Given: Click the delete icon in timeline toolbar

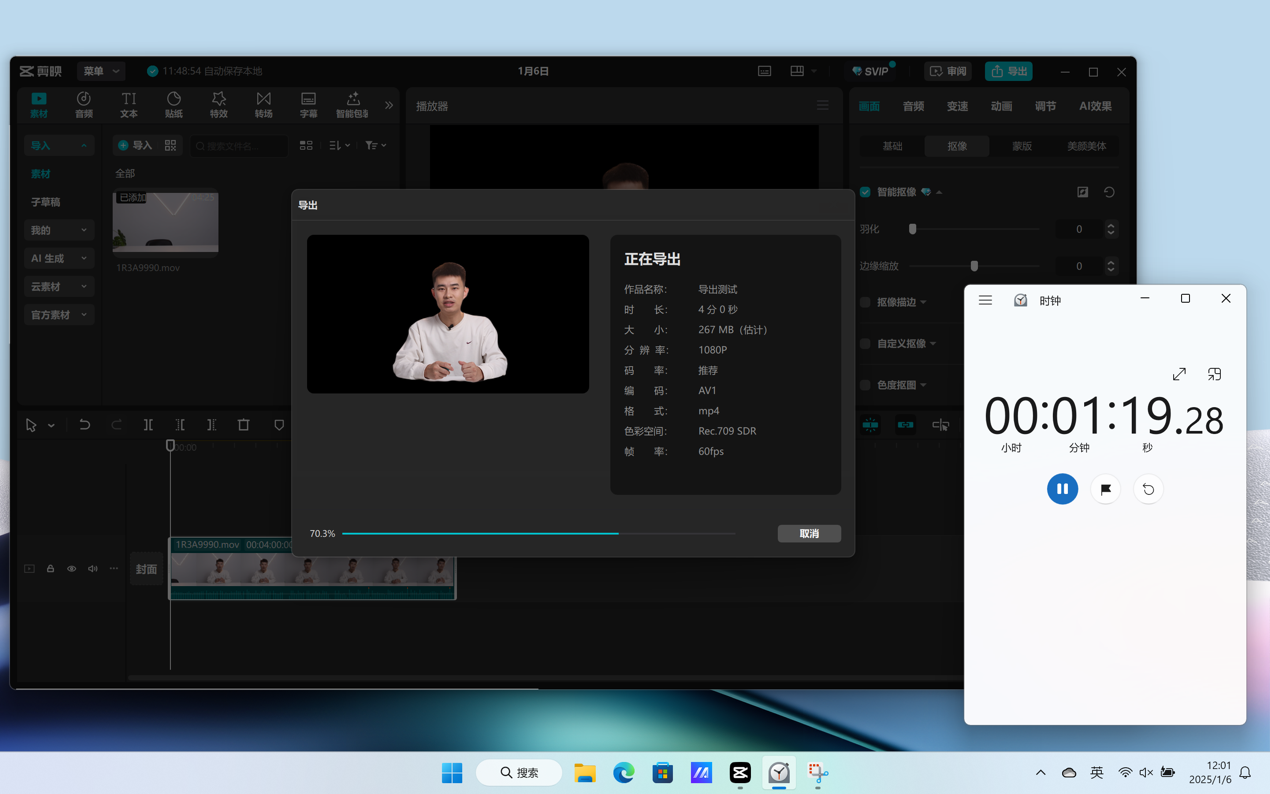Looking at the screenshot, I should [x=244, y=425].
